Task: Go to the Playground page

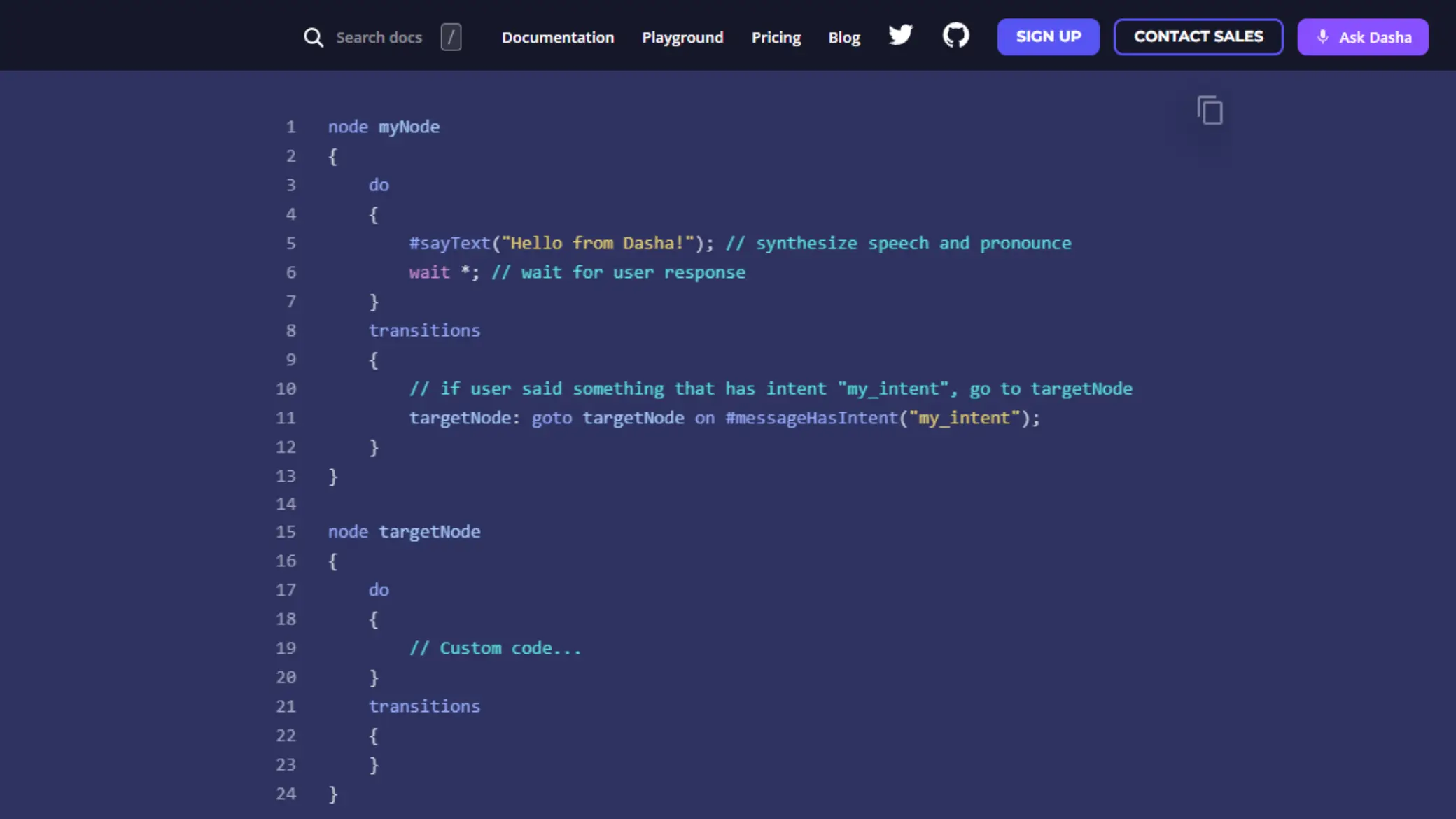Action: pyautogui.click(x=682, y=37)
